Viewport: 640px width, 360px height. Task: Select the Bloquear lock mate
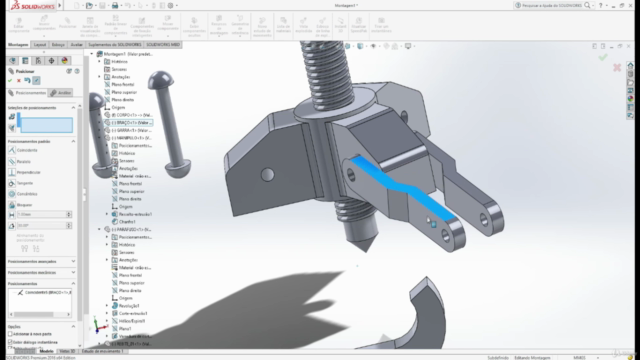click(x=20, y=205)
